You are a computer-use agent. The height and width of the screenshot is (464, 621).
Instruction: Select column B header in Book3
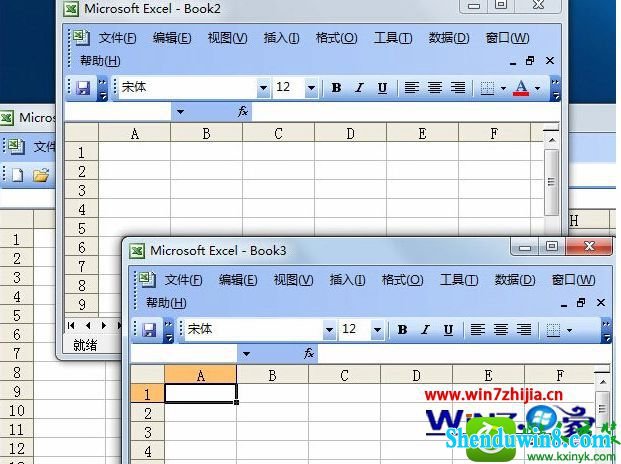tap(272, 375)
